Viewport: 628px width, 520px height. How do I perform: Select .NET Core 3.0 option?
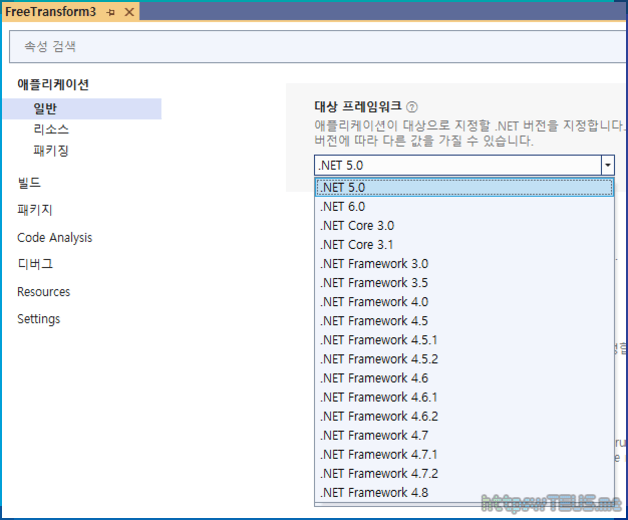point(464,226)
